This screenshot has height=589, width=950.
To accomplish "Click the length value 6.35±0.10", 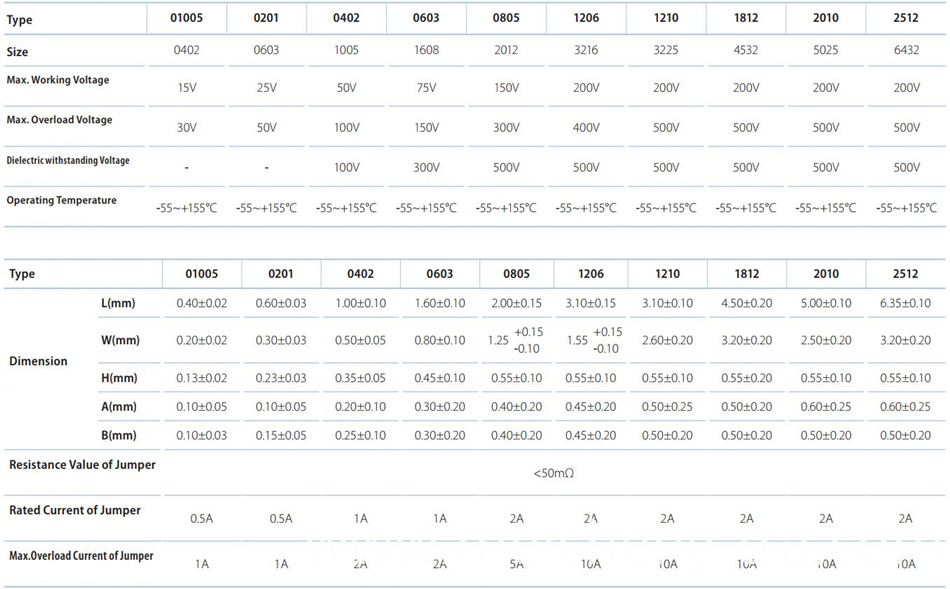I will point(905,303).
